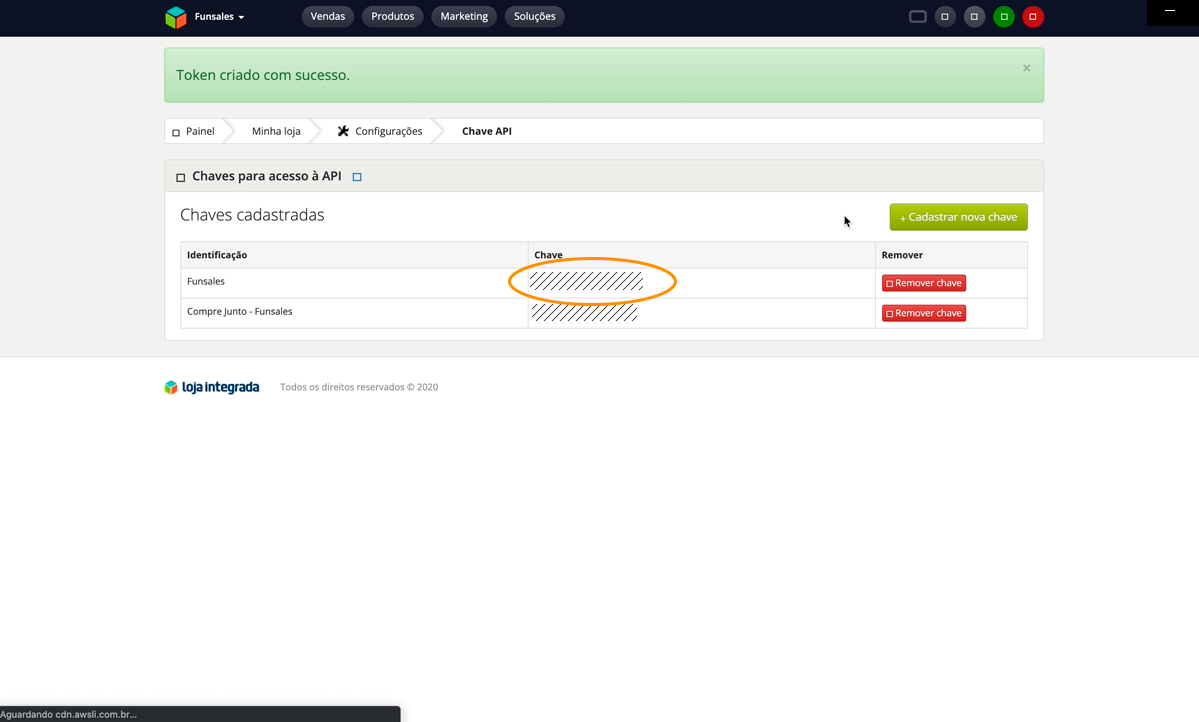The height and width of the screenshot is (722, 1199).
Task: Click the green round icon in header
Action: point(1003,17)
